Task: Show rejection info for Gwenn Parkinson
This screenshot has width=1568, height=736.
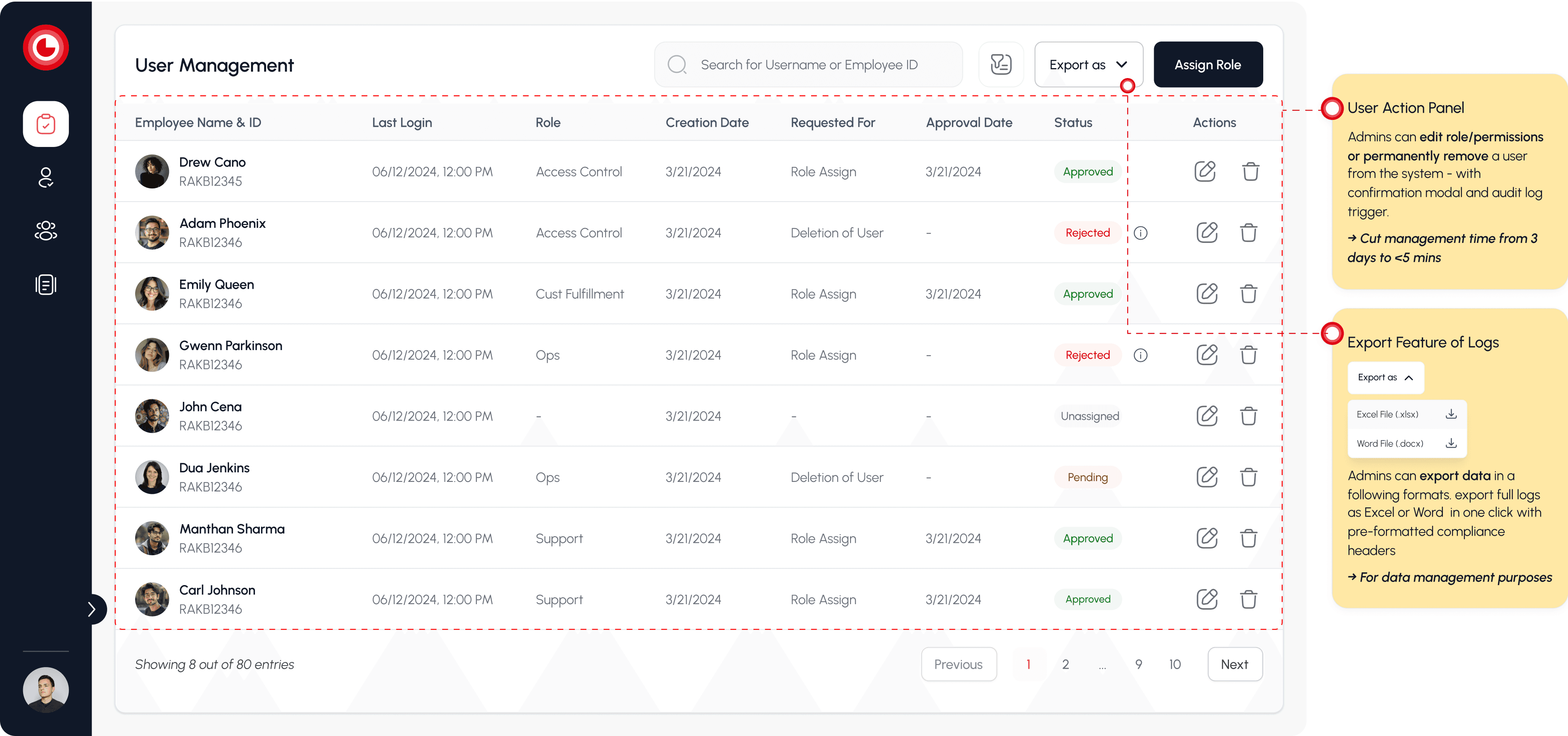Action: (x=1141, y=355)
